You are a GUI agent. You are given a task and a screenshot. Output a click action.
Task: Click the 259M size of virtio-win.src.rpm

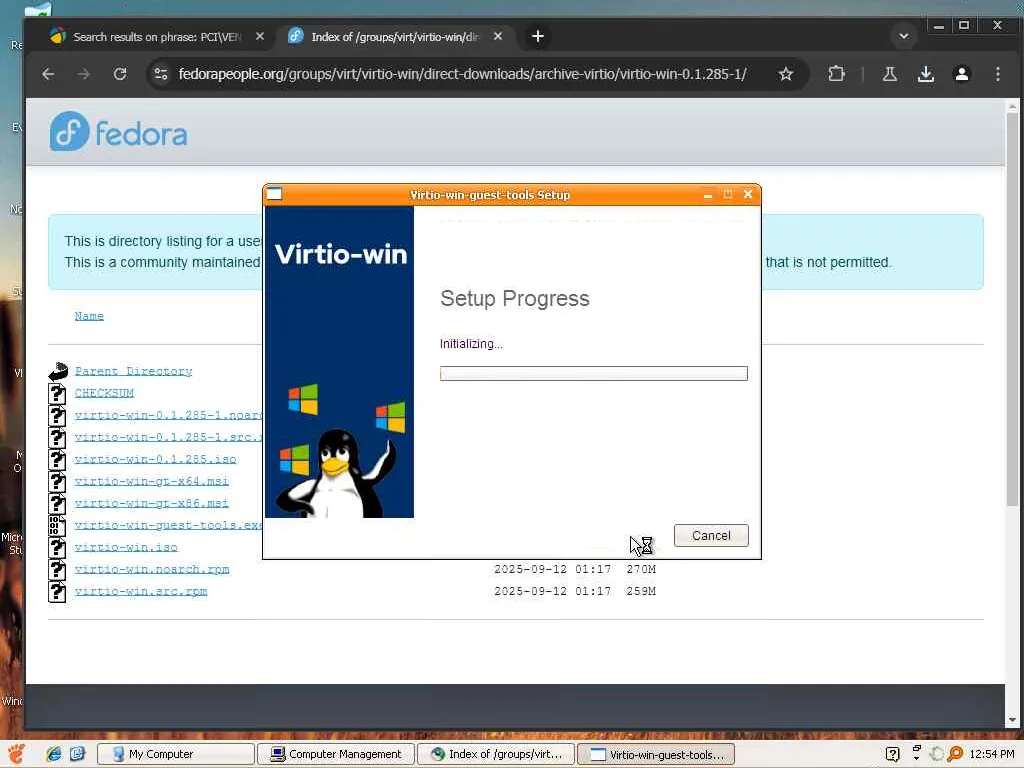pyautogui.click(x=641, y=591)
